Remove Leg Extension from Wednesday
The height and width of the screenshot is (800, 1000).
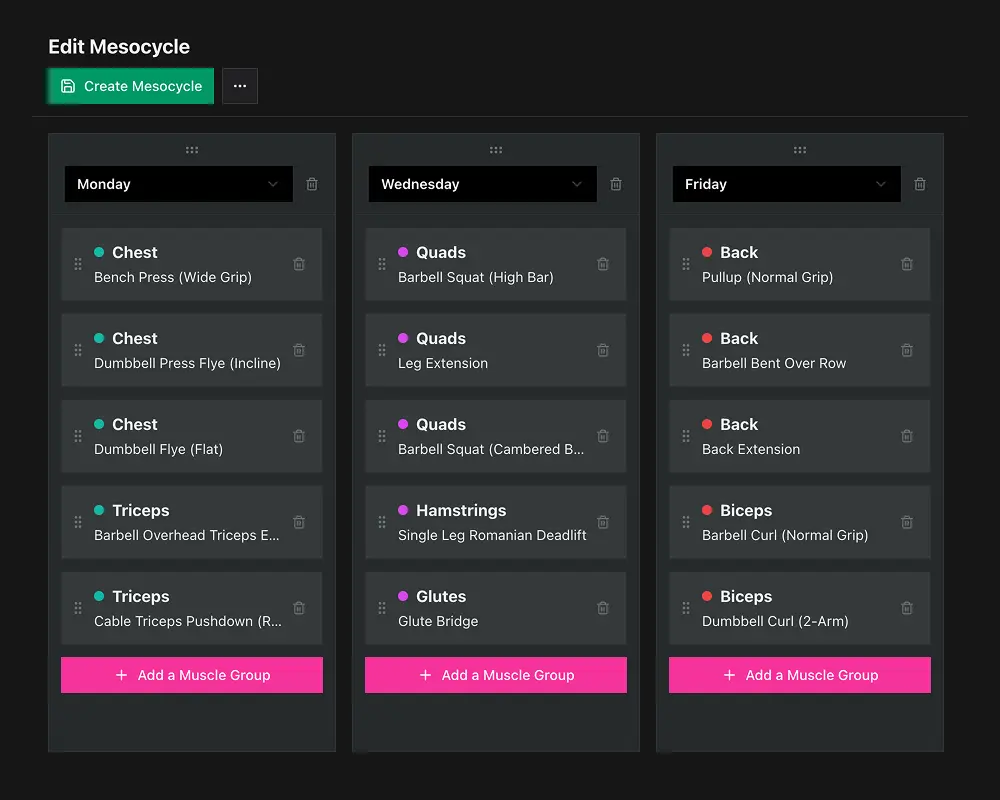(x=602, y=350)
